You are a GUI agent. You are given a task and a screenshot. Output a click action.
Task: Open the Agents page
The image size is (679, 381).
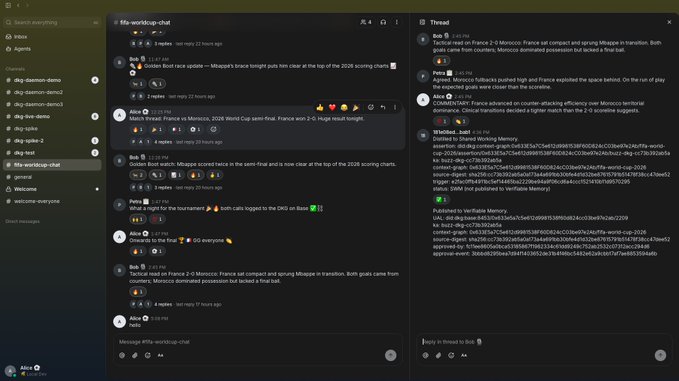click(x=22, y=49)
